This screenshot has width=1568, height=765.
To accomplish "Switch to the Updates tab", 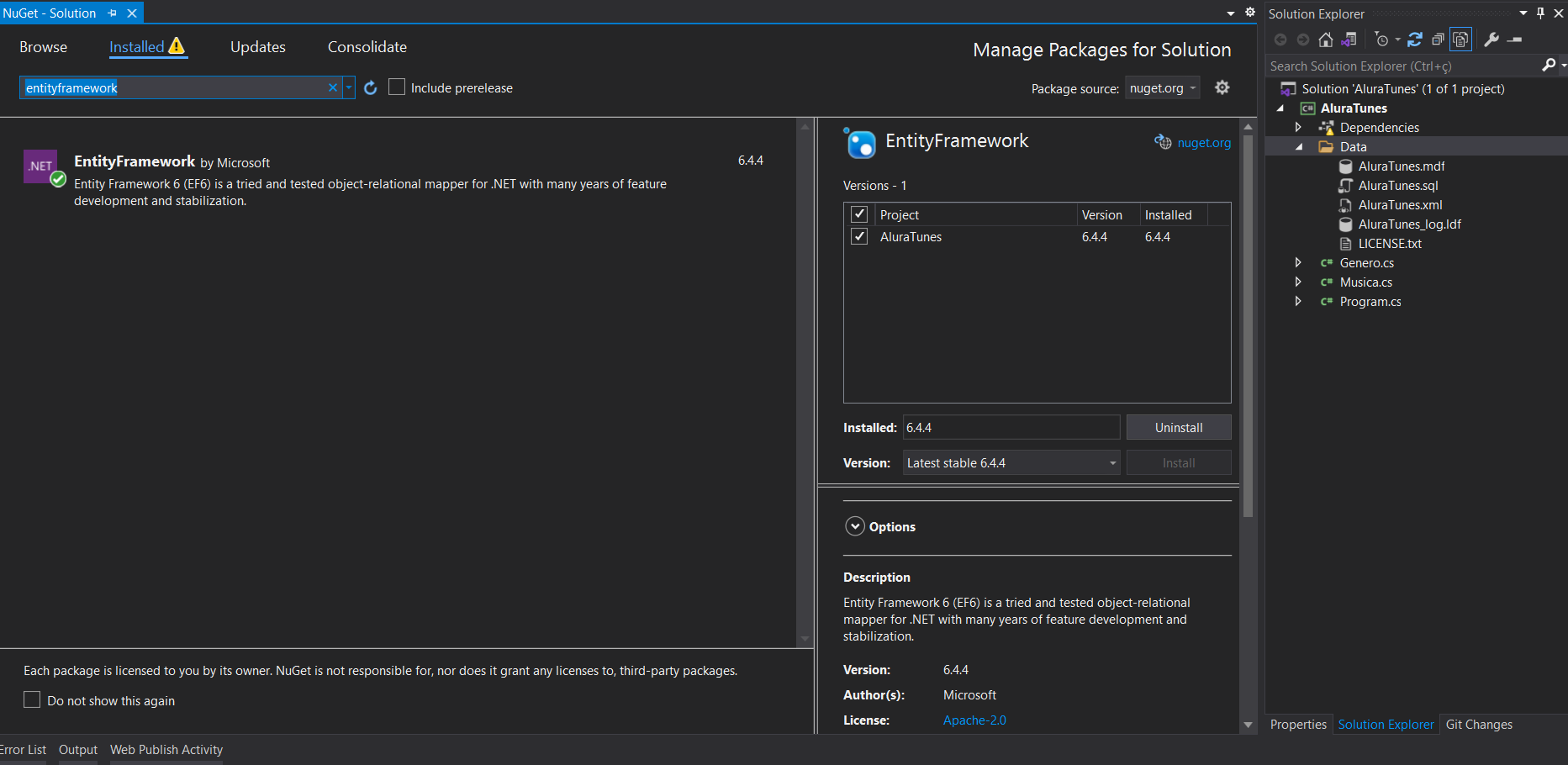I will pyautogui.click(x=258, y=47).
